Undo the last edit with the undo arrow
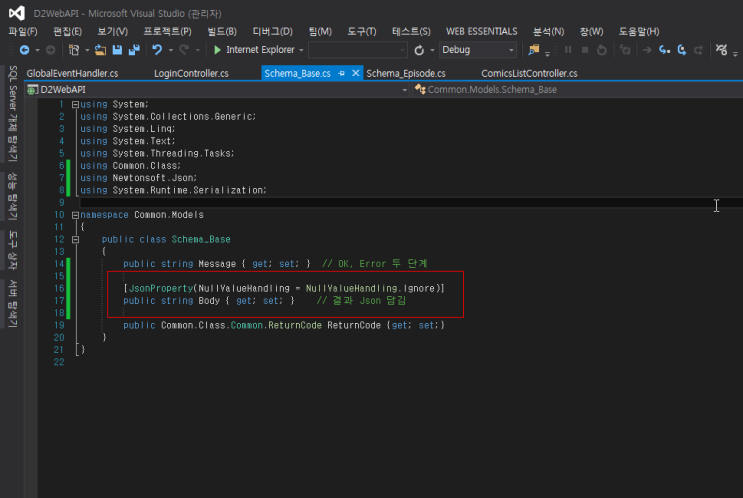Viewport: 743px width, 498px height. [157, 50]
